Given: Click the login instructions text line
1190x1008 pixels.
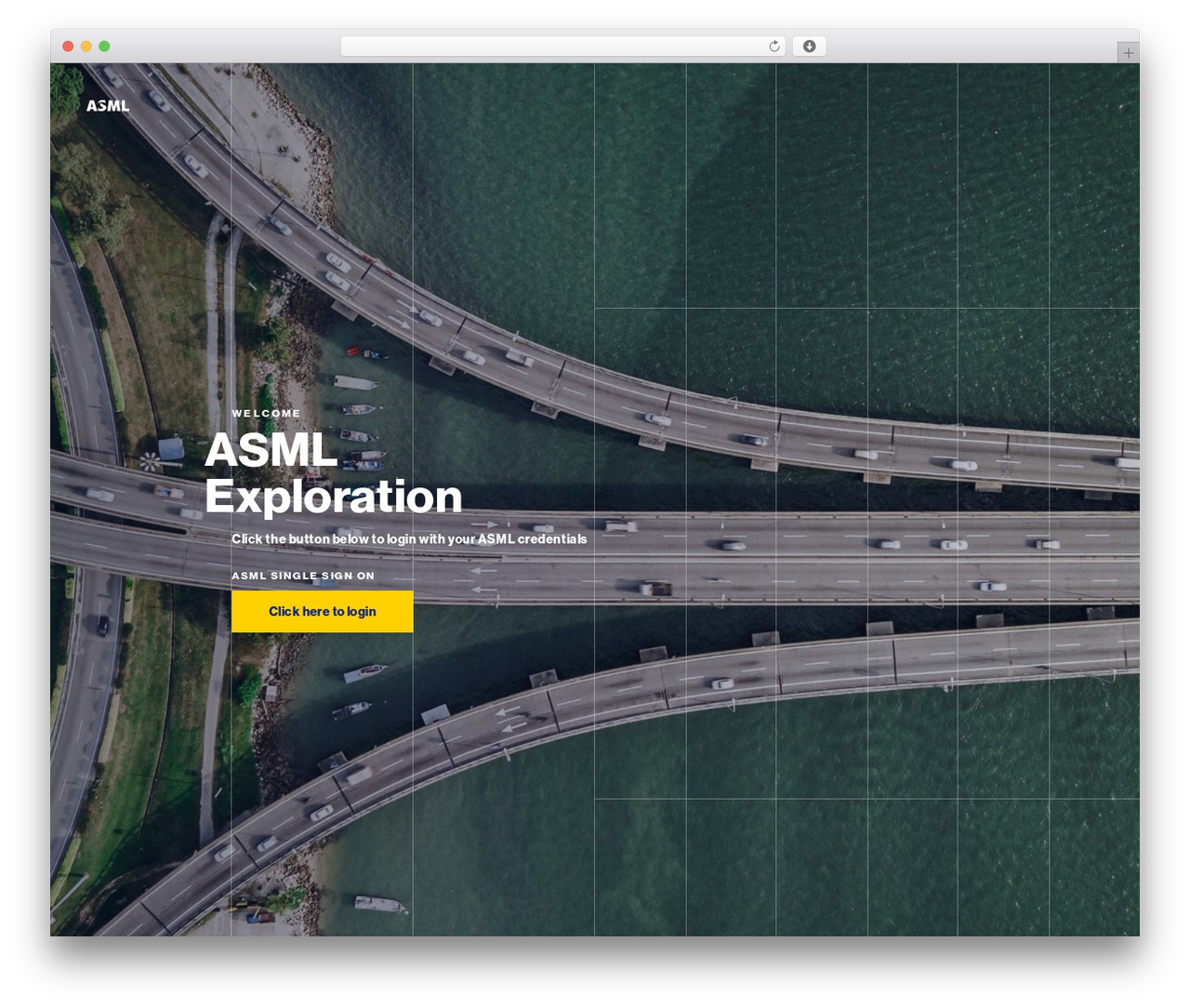Looking at the screenshot, I should (x=409, y=539).
